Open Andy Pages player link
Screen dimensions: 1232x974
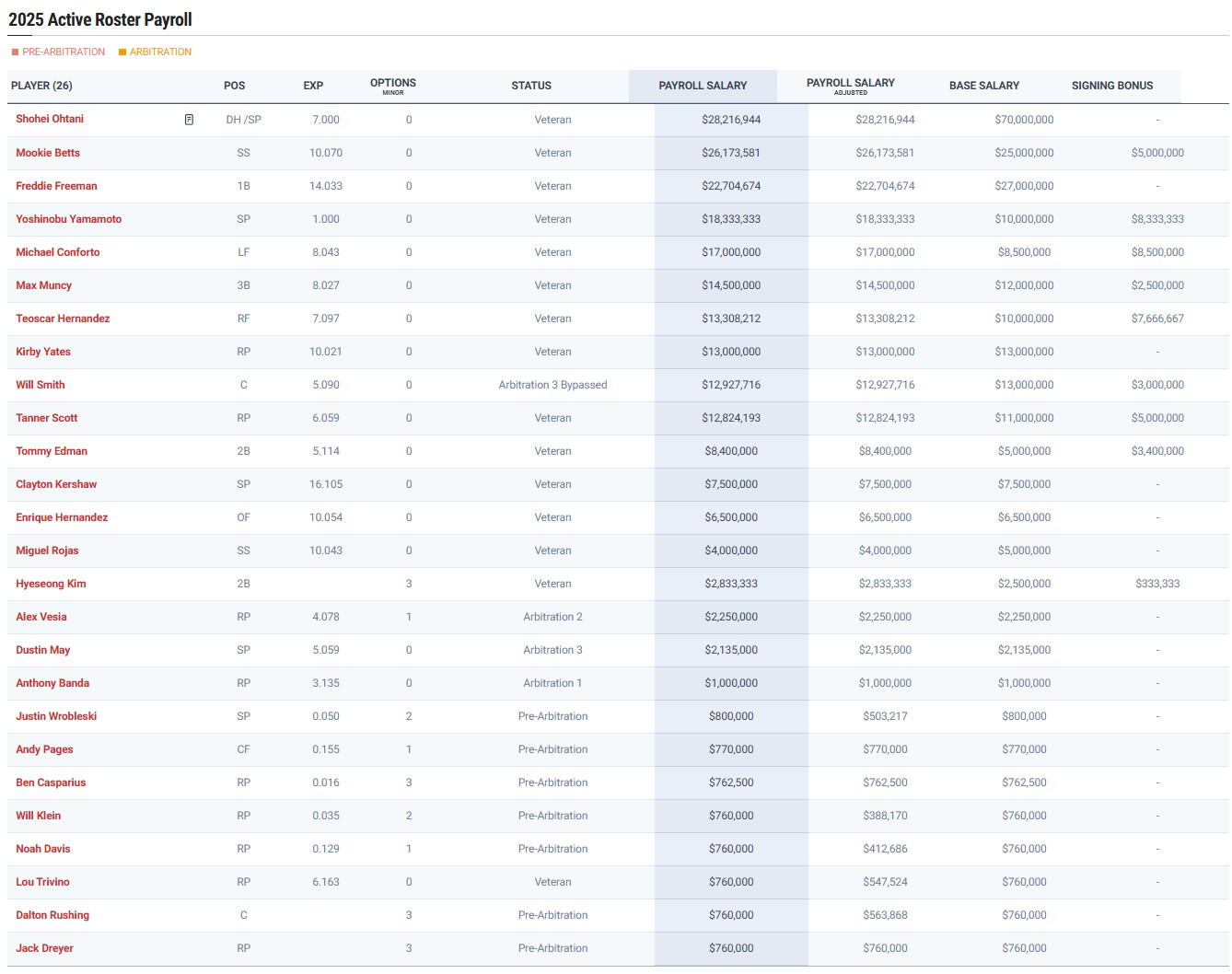(x=44, y=749)
